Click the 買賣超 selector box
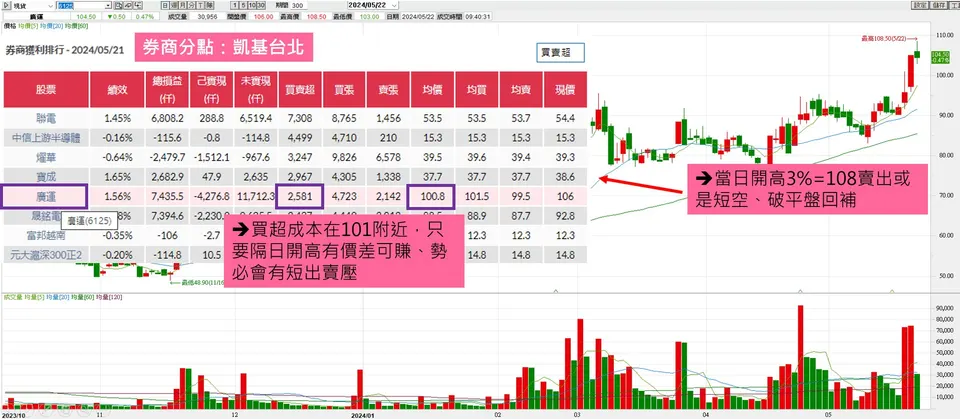 coord(560,53)
